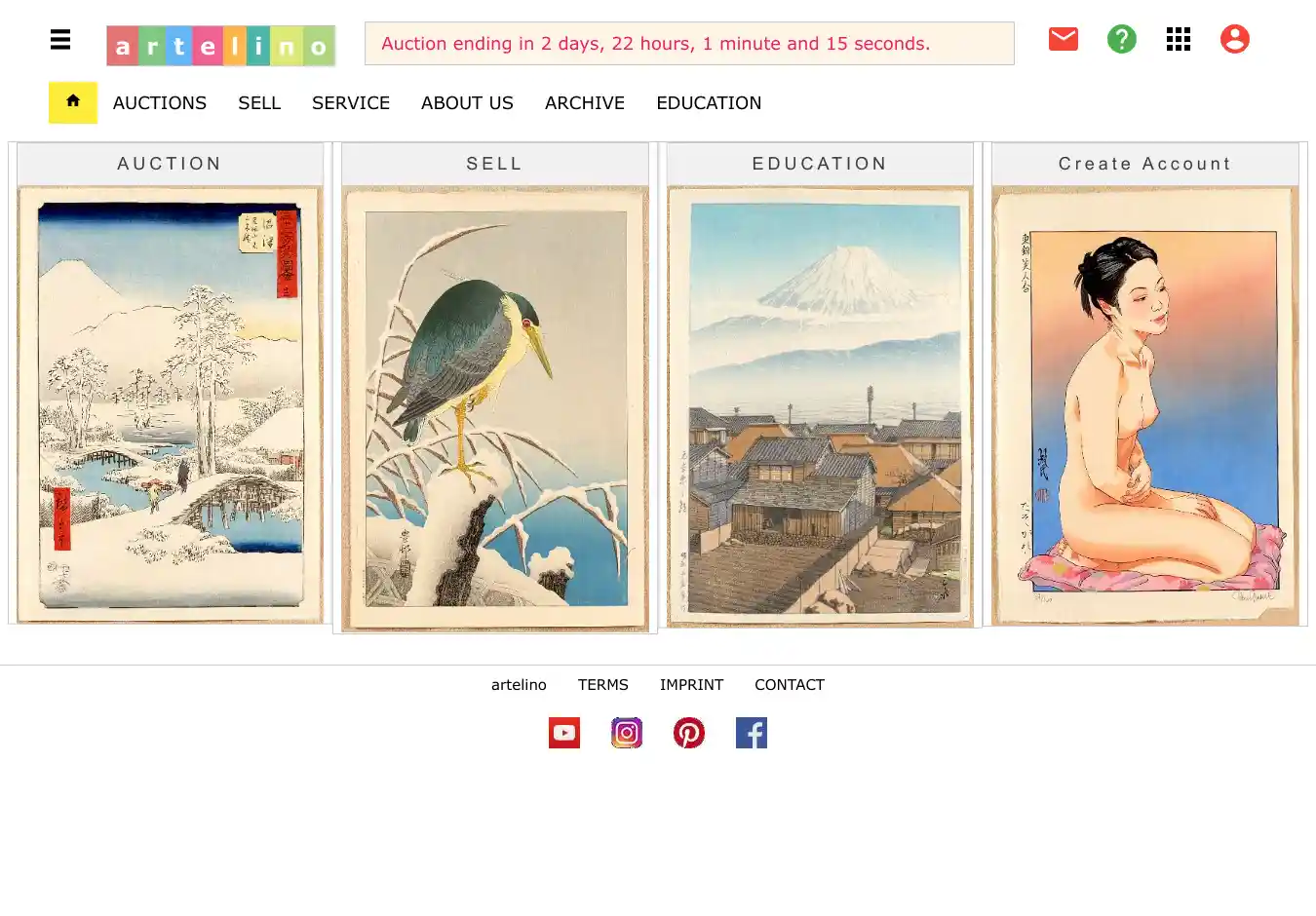Screen dimensions: 1316x916
Task: Open the Instagram social icon
Action: coord(627,733)
